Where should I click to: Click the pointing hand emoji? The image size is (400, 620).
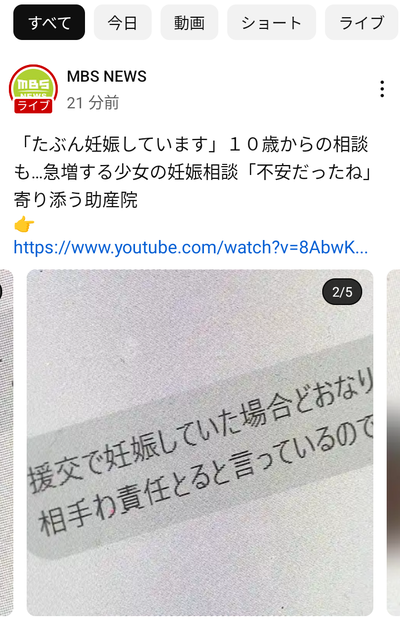(x=24, y=225)
